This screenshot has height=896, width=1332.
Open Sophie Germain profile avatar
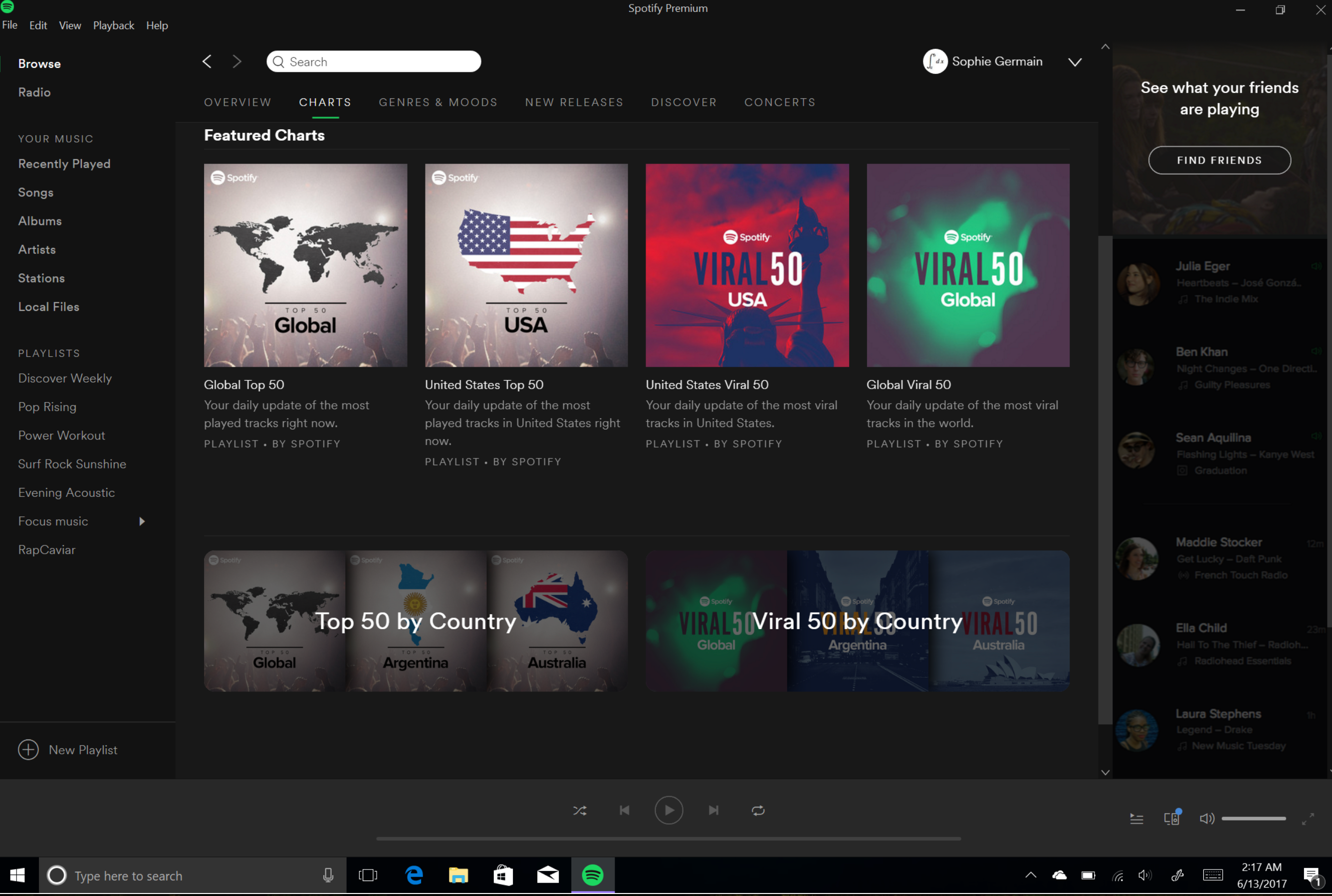(x=935, y=61)
